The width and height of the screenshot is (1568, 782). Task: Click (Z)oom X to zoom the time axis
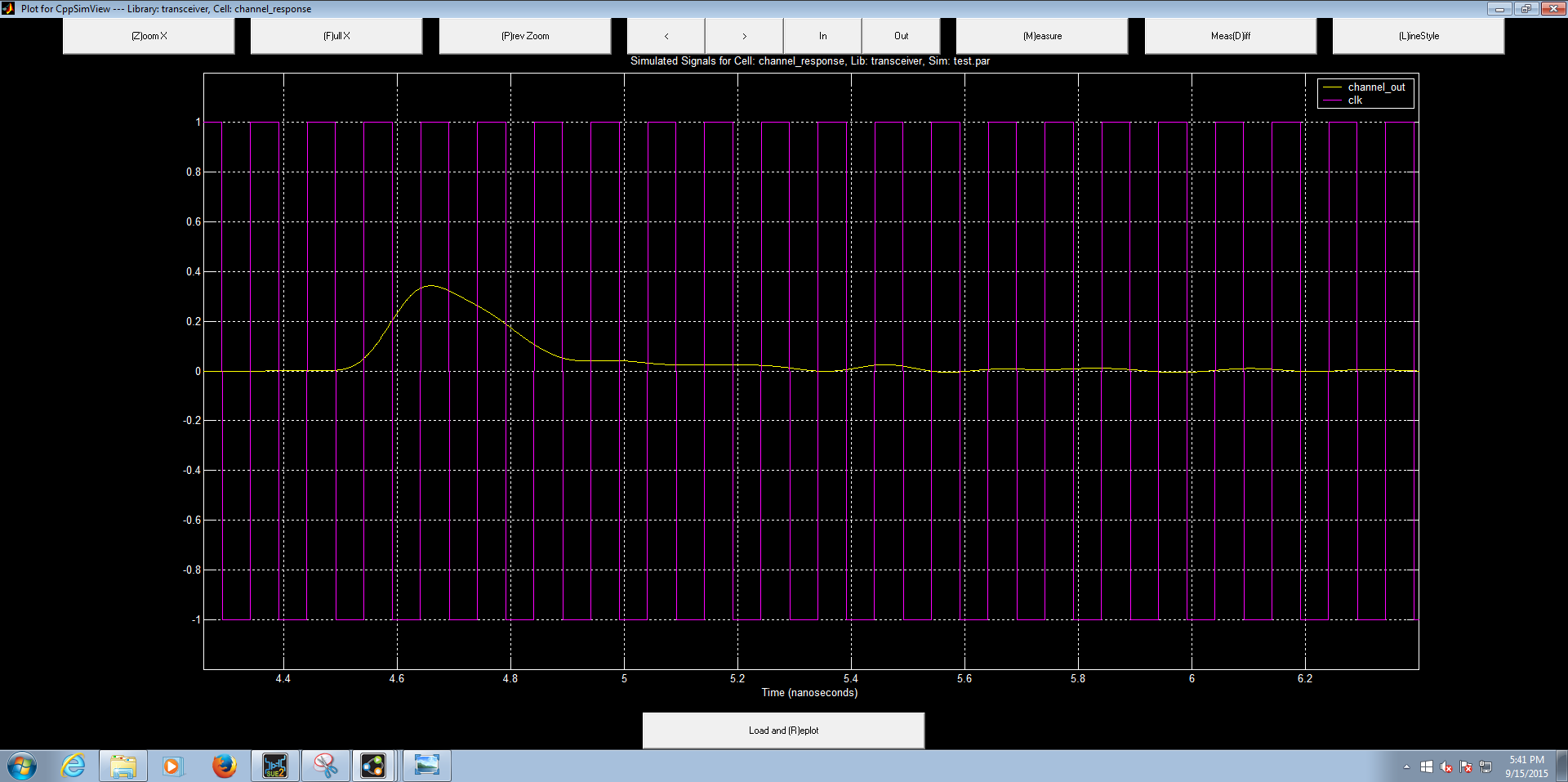(148, 35)
